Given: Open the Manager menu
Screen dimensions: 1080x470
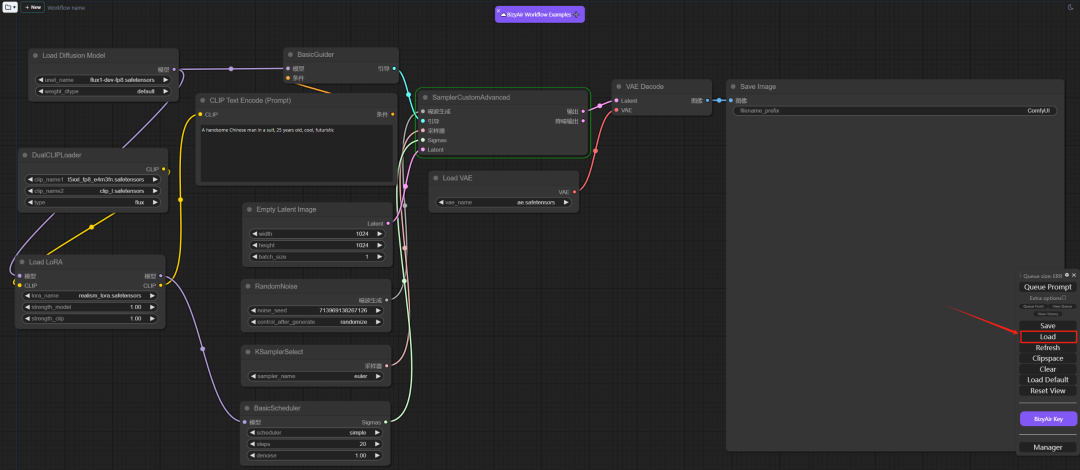Looking at the screenshot, I should coord(1048,447).
